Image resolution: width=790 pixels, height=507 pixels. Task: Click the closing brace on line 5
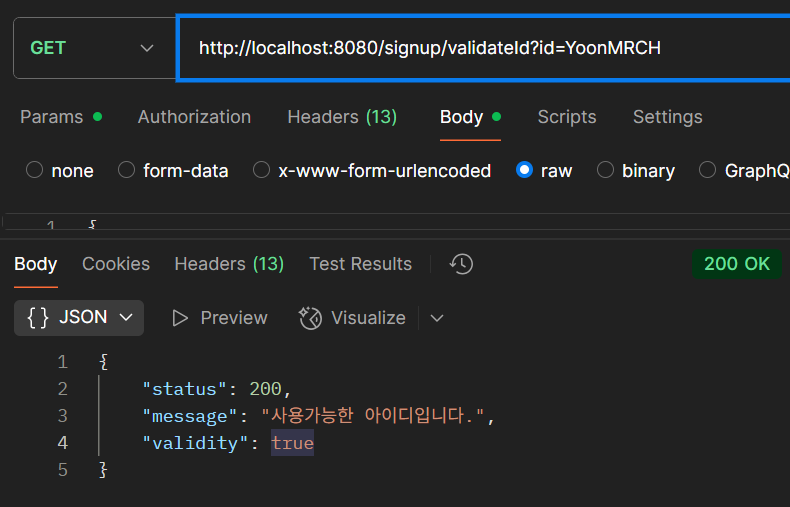(103, 470)
